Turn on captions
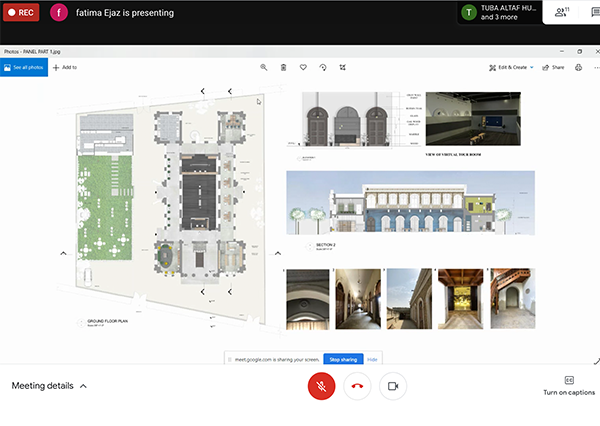Screen dimensions: 600x426 pyautogui.click(x=568, y=385)
